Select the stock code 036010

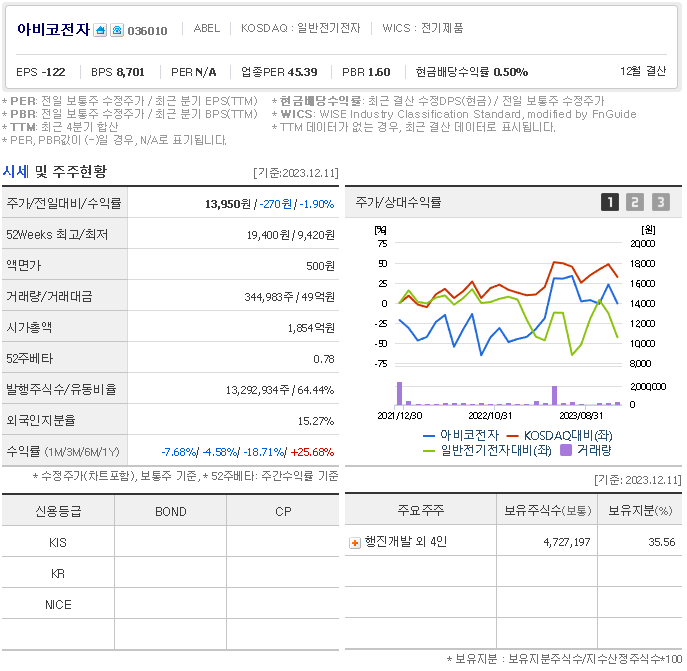(x=147, y=31)
